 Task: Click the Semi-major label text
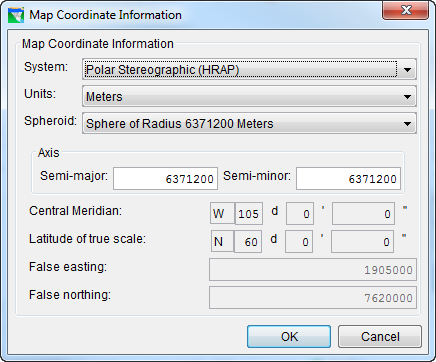(x=74, y=176)
